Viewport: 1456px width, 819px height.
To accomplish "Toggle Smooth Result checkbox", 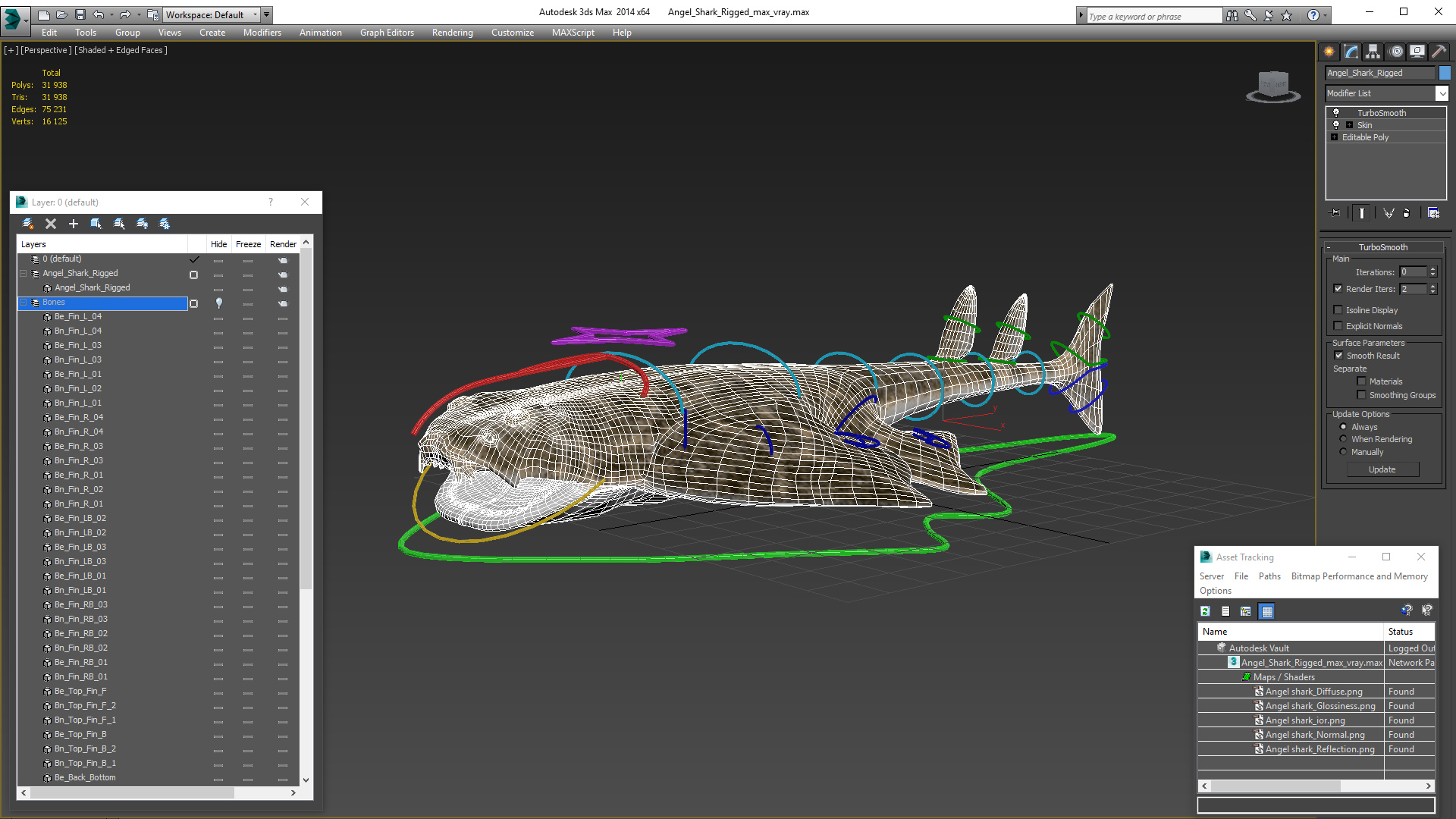I will coord(1338,355).
